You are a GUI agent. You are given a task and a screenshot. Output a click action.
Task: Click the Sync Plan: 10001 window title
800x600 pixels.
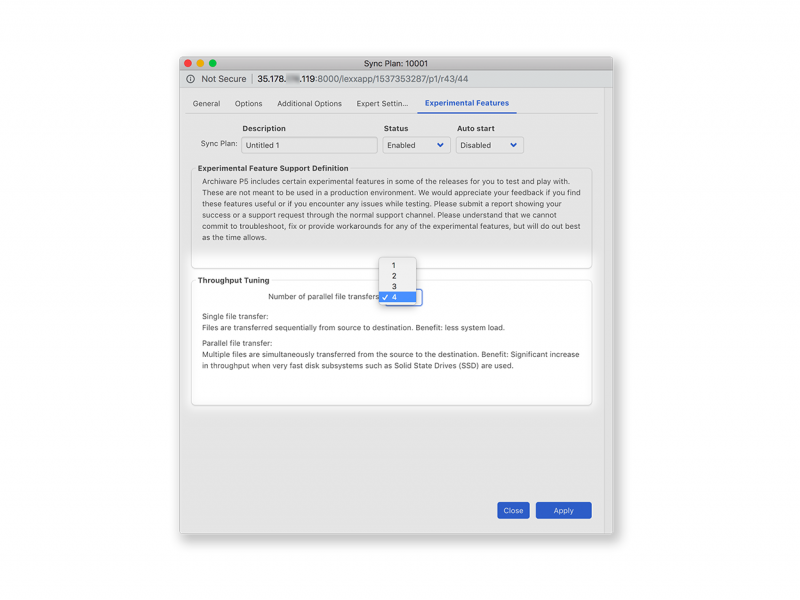tap(396, 63)
